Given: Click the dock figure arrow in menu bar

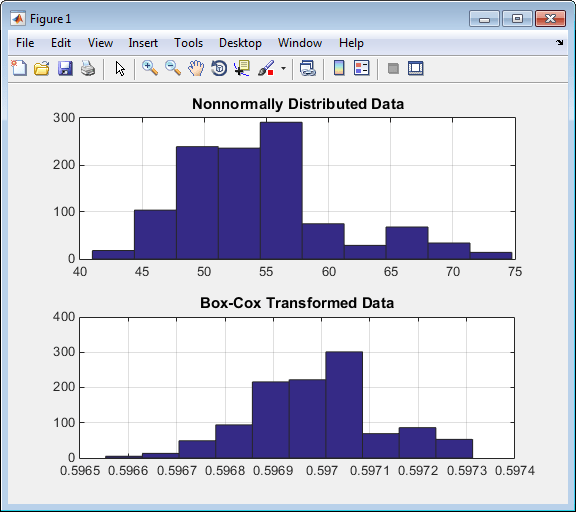Looking at the screenshot, I should click(x=559, y=43).
